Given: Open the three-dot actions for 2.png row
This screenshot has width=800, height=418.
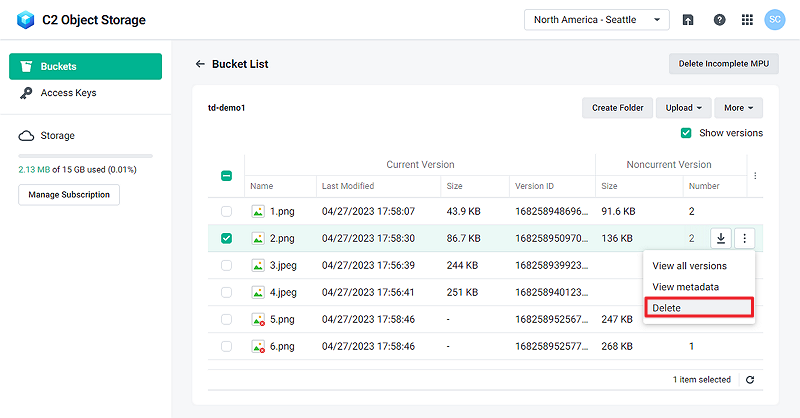Looking at the screenshot, I should click(744, 238).
